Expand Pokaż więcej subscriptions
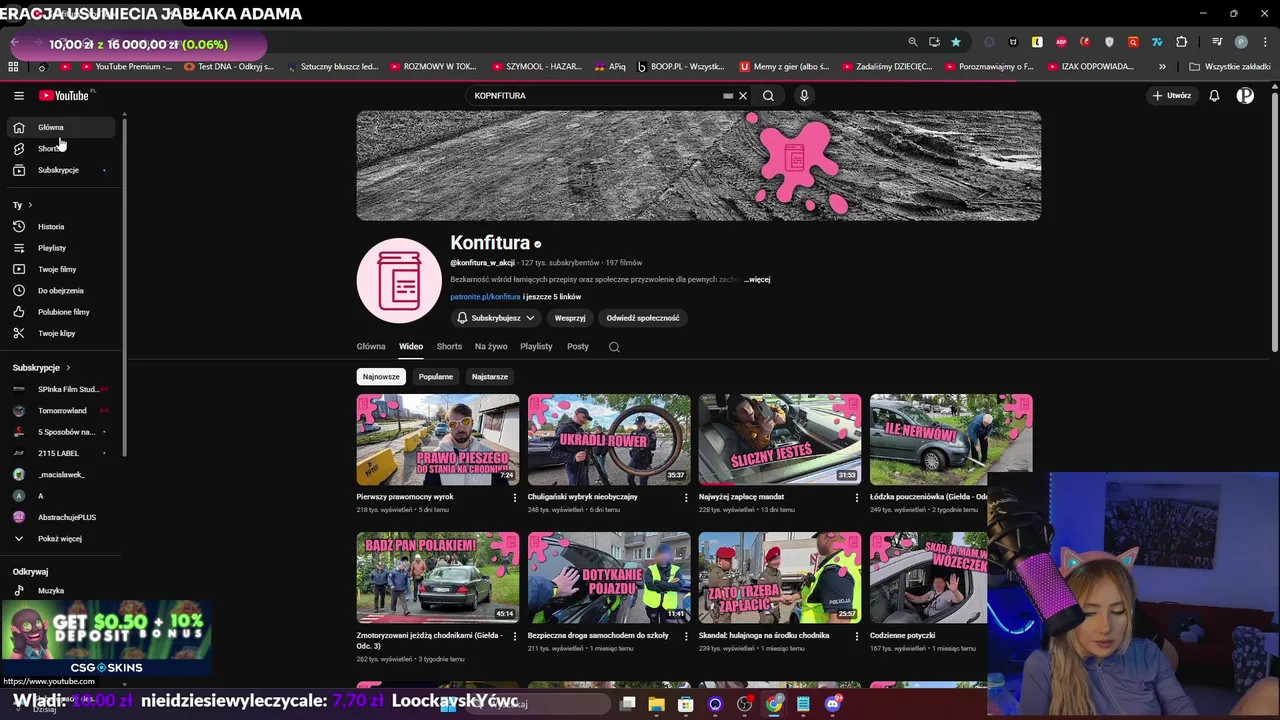The width and height of the screenshot is (1280, 720). (x=61, y=538)
